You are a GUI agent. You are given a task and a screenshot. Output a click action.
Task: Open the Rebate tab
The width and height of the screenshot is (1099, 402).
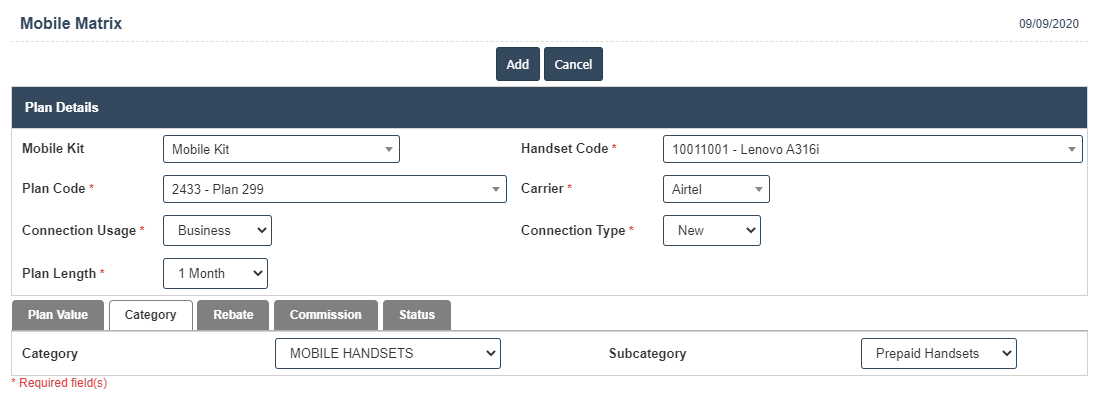(x=233, y=315)
